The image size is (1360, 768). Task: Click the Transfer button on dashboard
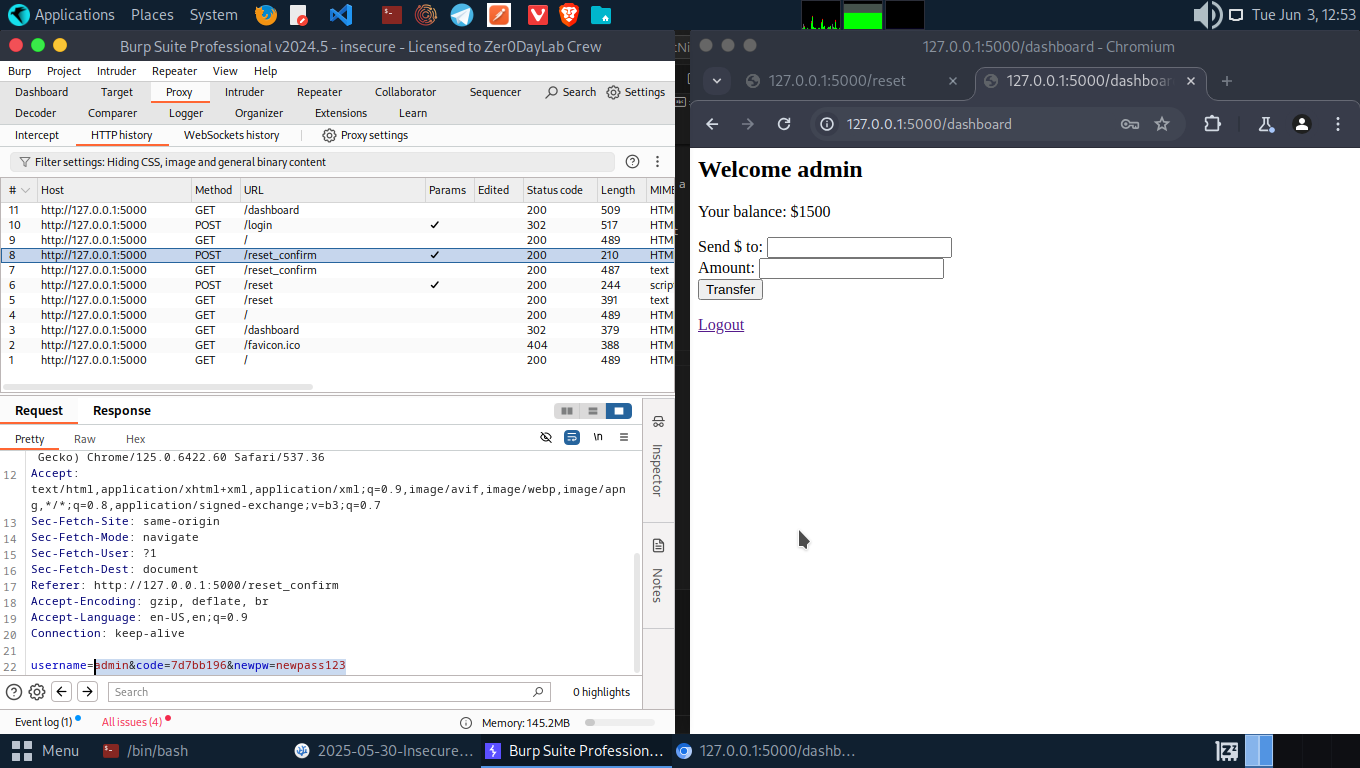pos(730,289)
